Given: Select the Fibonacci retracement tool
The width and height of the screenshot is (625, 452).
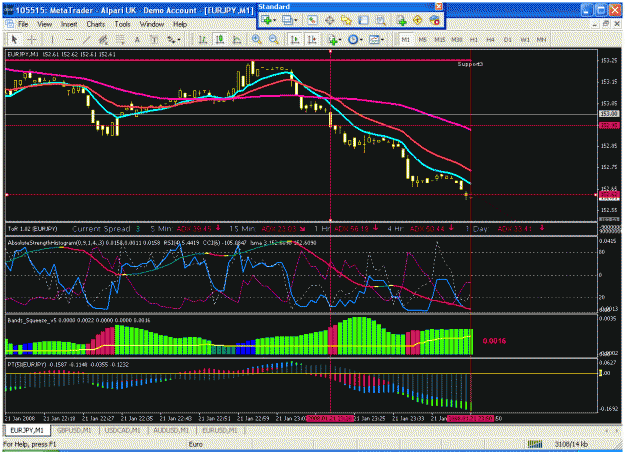Looking at the screenshot, I should coord(120,39).
